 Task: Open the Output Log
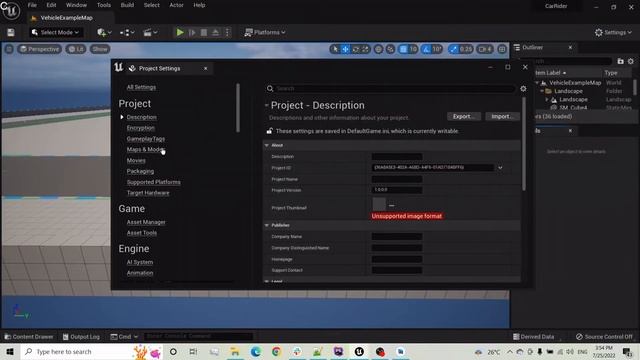point(81,337)
